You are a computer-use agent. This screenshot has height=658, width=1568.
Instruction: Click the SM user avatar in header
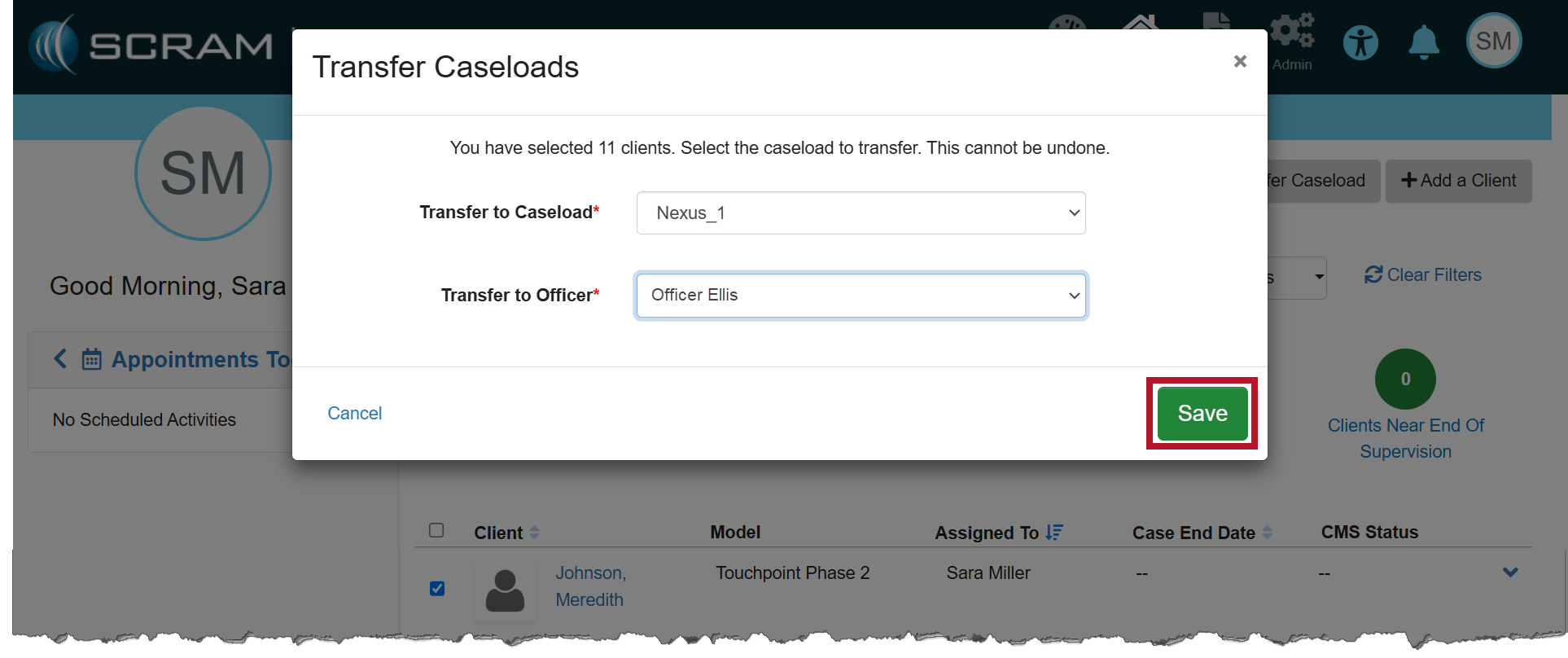coord(1493,41)
